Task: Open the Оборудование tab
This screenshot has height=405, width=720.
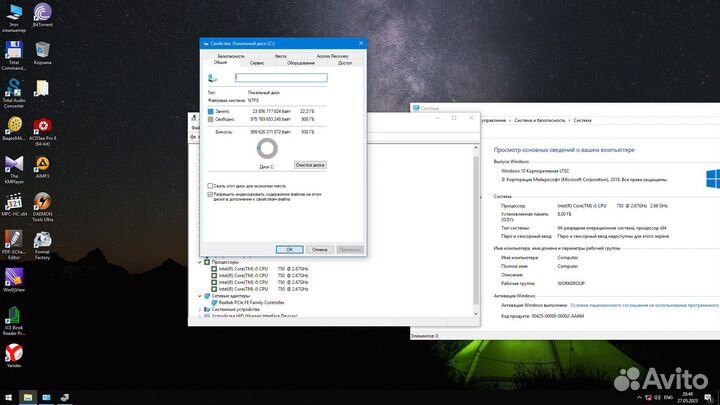Action: point(301,63)
